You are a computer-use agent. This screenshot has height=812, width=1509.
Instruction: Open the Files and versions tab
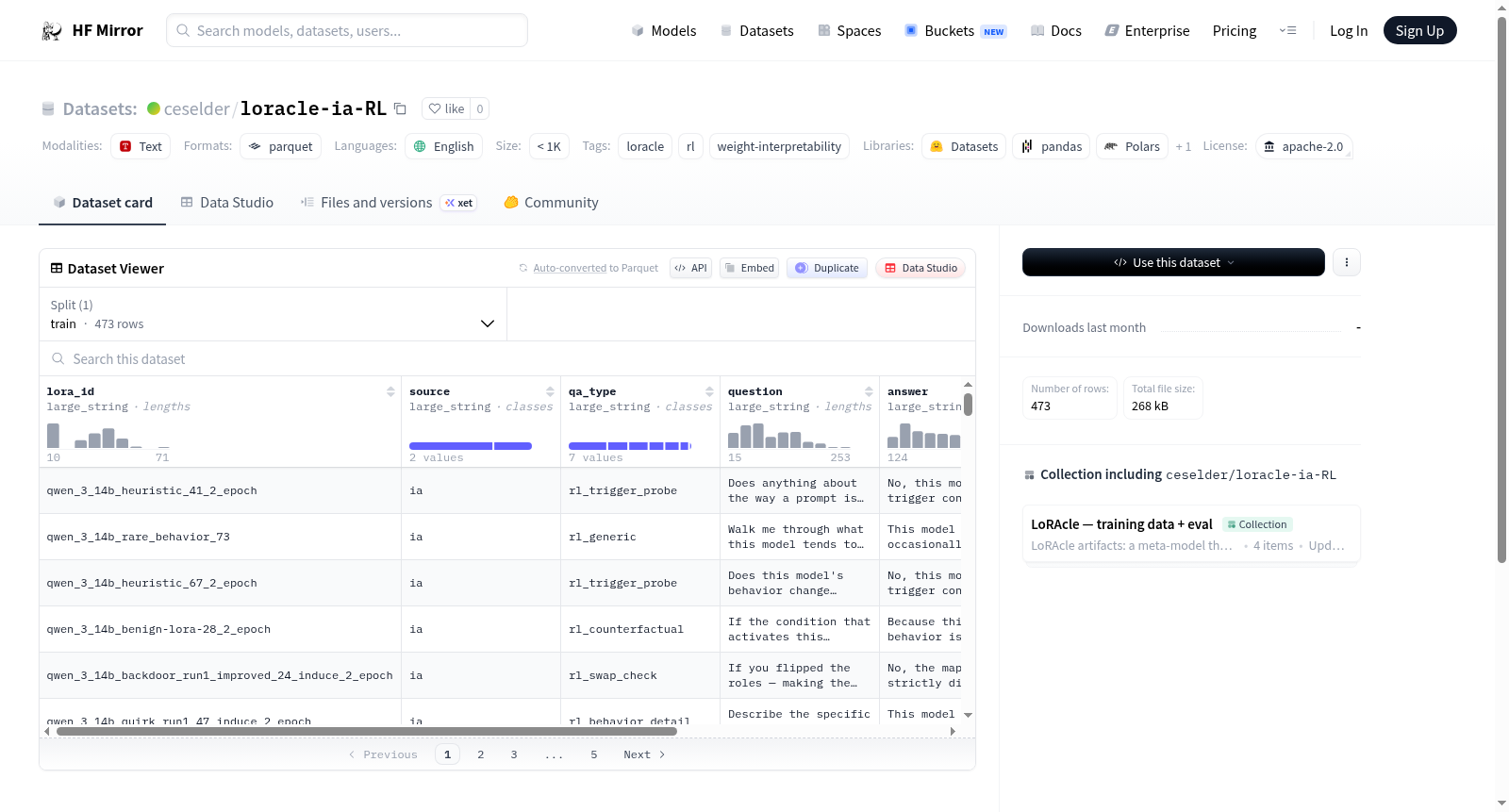tap(389, 203)
